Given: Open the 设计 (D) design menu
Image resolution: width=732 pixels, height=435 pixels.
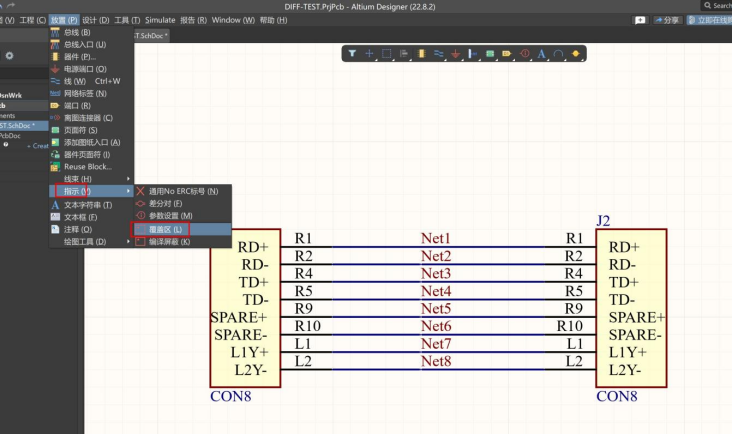Looking at the screenshot, I should [96, 20].
